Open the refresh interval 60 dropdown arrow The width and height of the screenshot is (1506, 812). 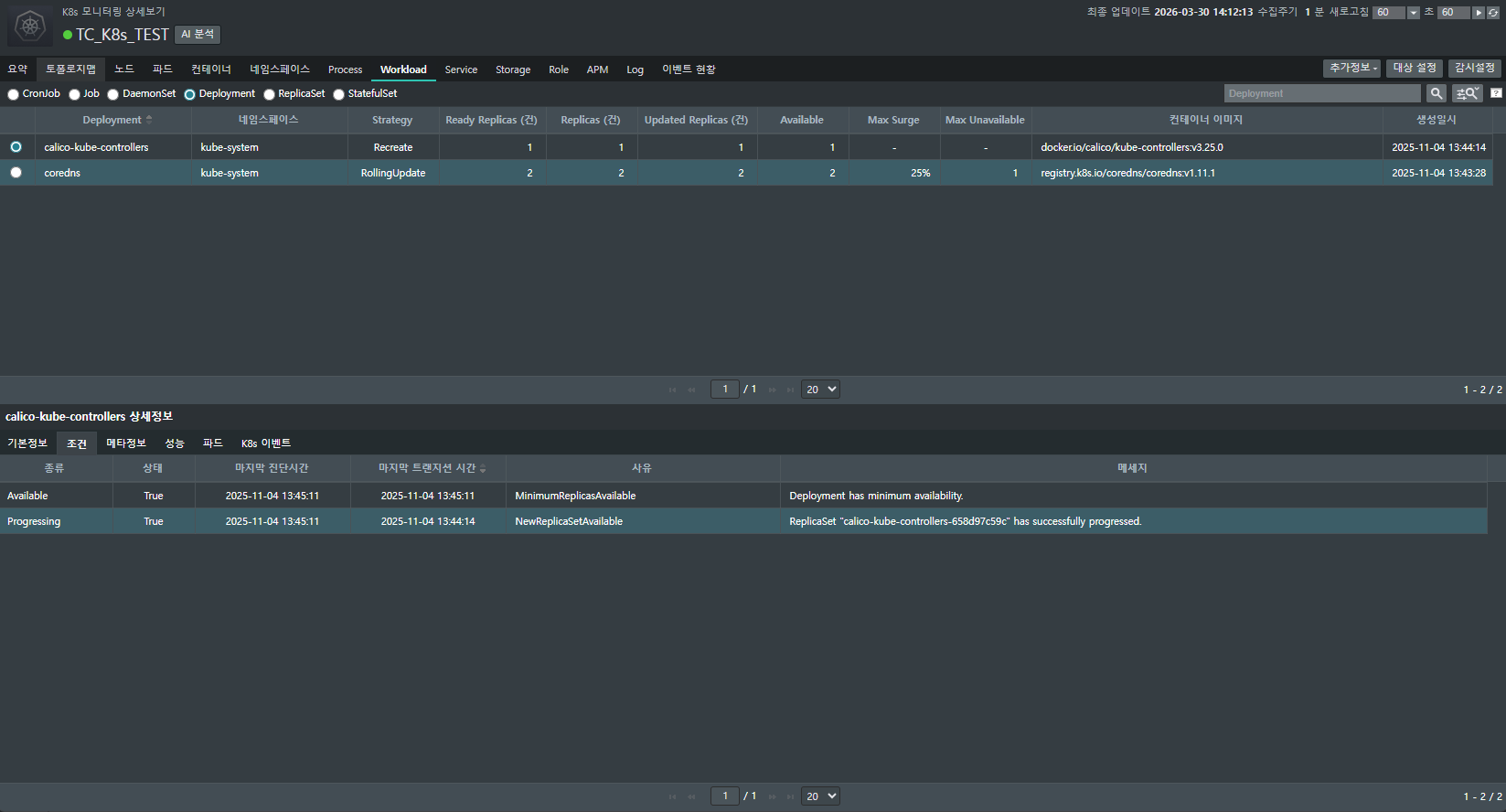click(x=1414, y=13)
